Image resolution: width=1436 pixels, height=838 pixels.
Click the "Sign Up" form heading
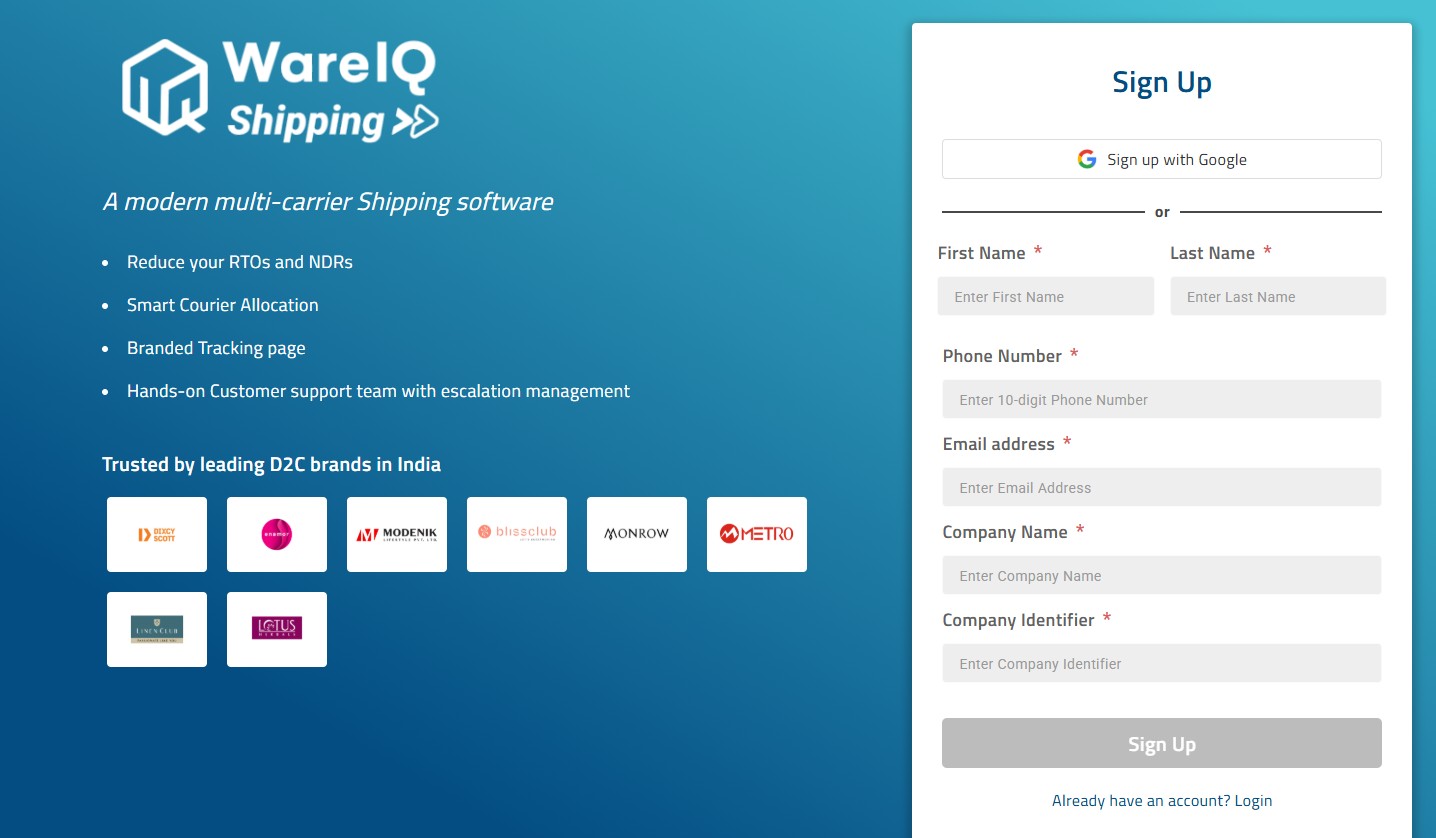pyautogui.click(x=1162, y=82)
